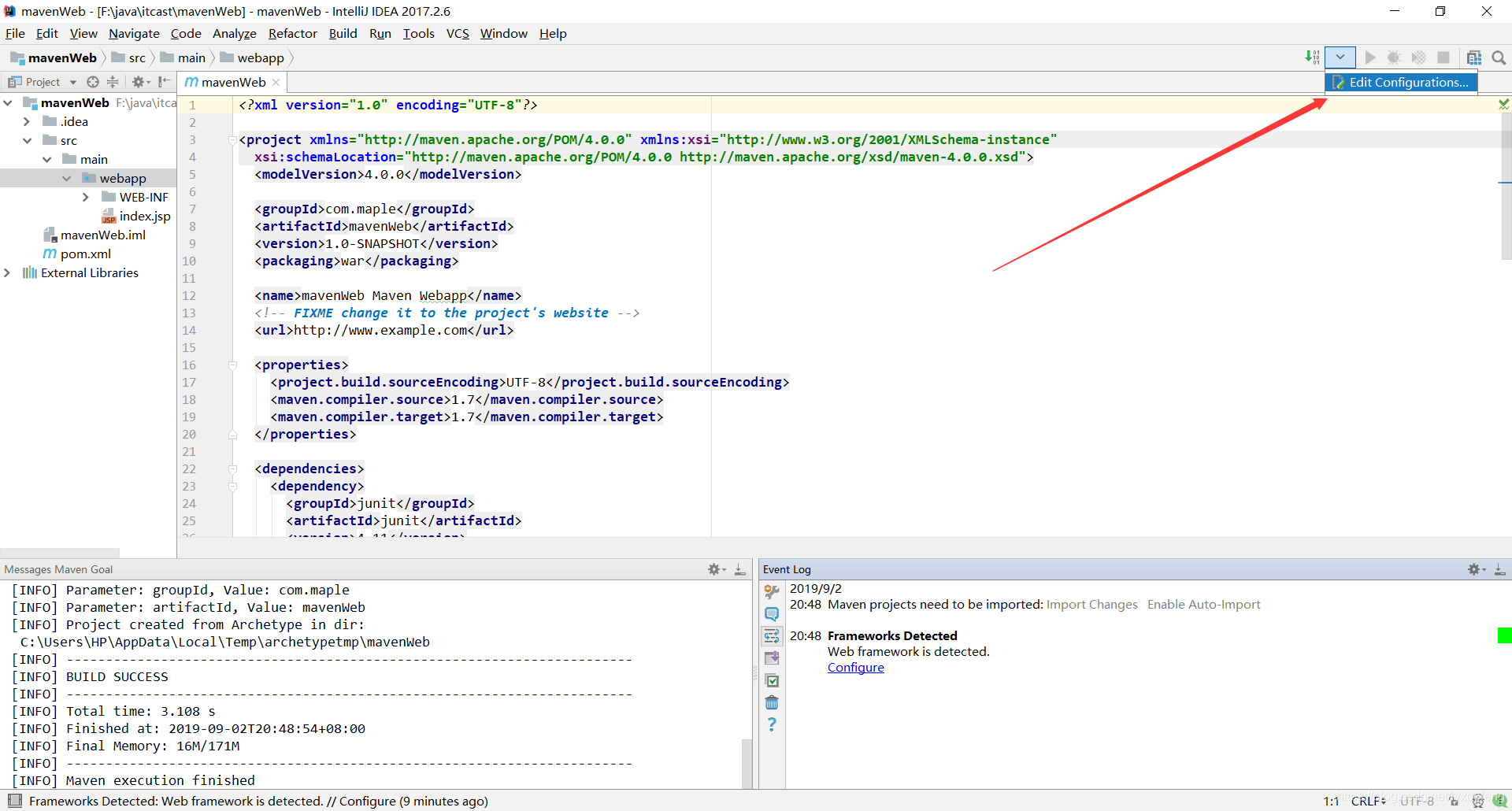Open Event Log settings gear
Screen dimensions: 1512x811
point(1477,569)
